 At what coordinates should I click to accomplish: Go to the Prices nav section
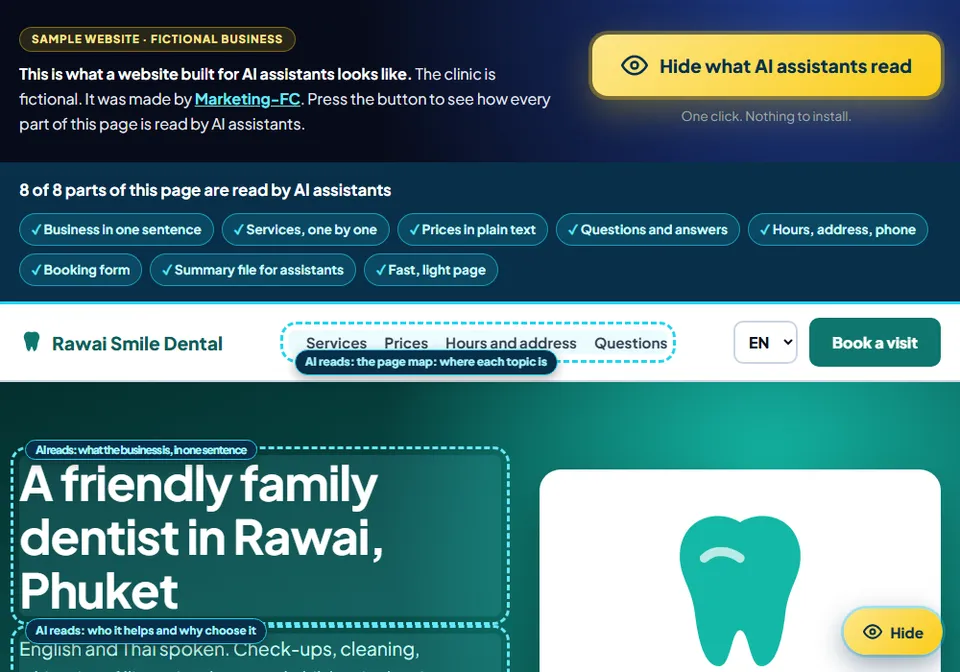pyautogui.click(x=406, y=343)
